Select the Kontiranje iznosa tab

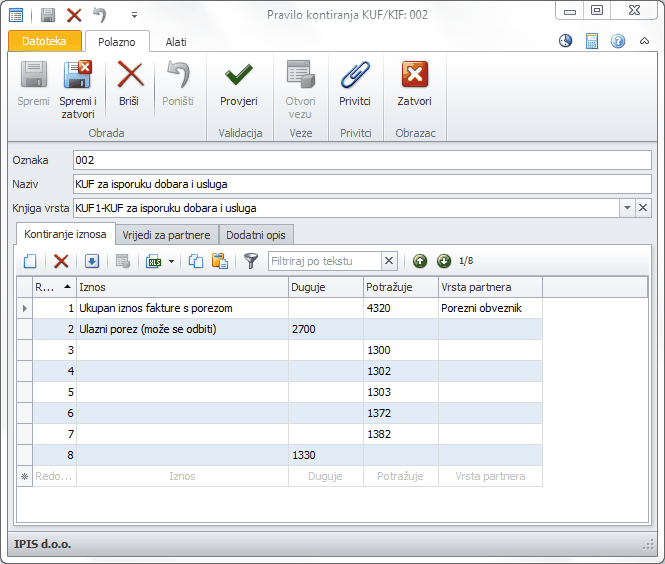[65, 234]
